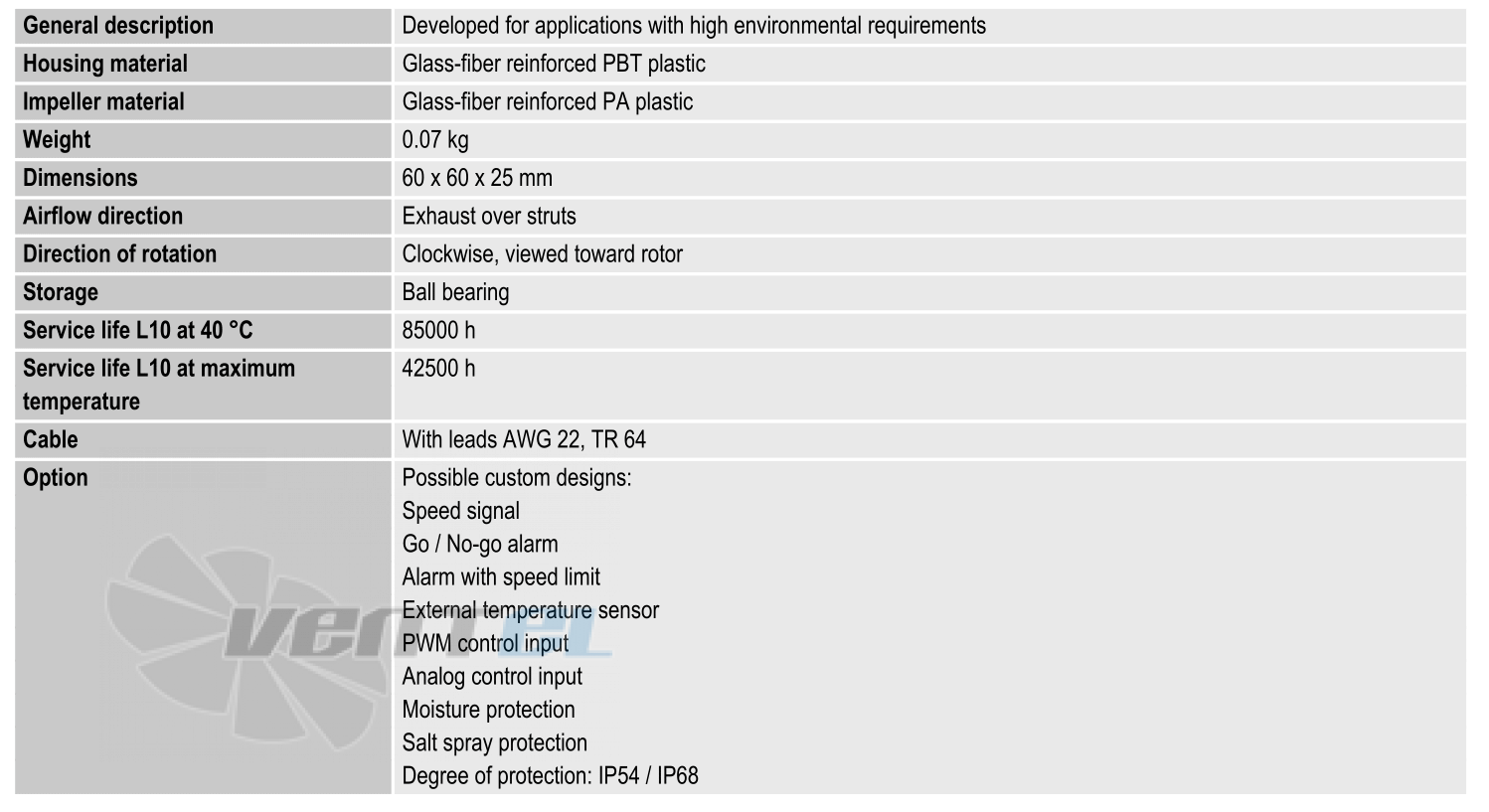Select the Go / No-go alarm option line
1489x812 pixels.
[480, 544]
